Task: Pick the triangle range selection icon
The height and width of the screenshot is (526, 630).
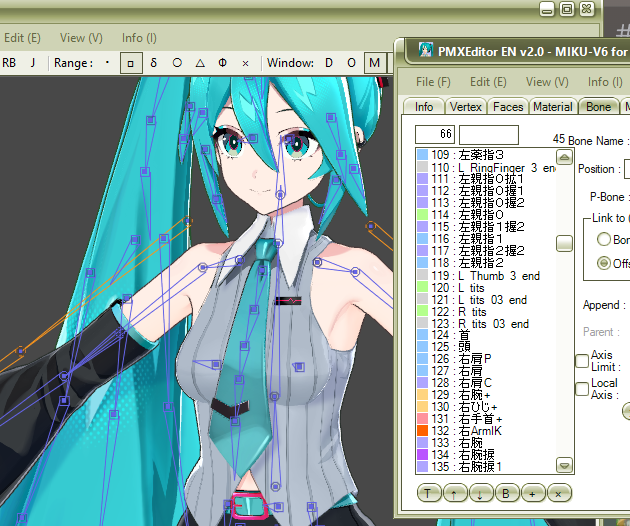Action: coord(200,63)
